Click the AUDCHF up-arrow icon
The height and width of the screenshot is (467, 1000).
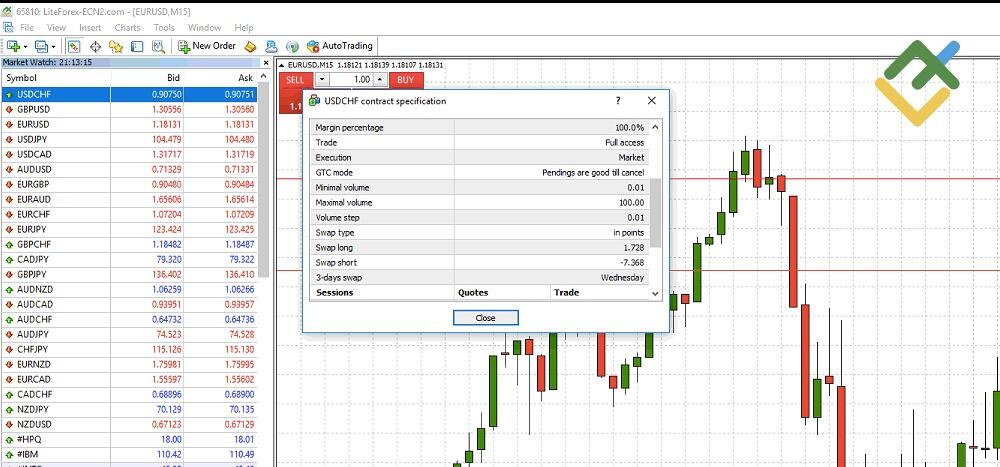9,320
